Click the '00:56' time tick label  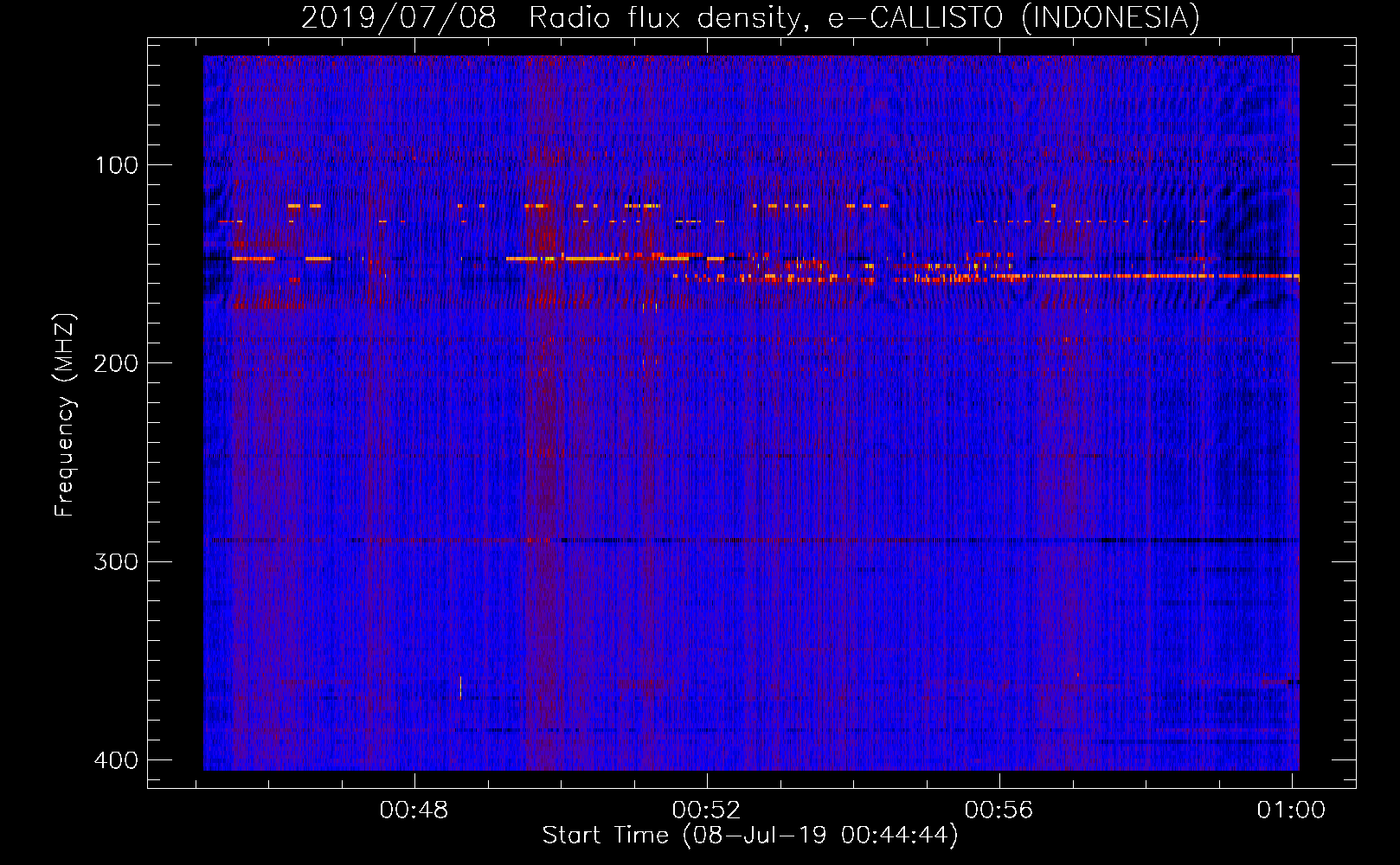point(999,810)
